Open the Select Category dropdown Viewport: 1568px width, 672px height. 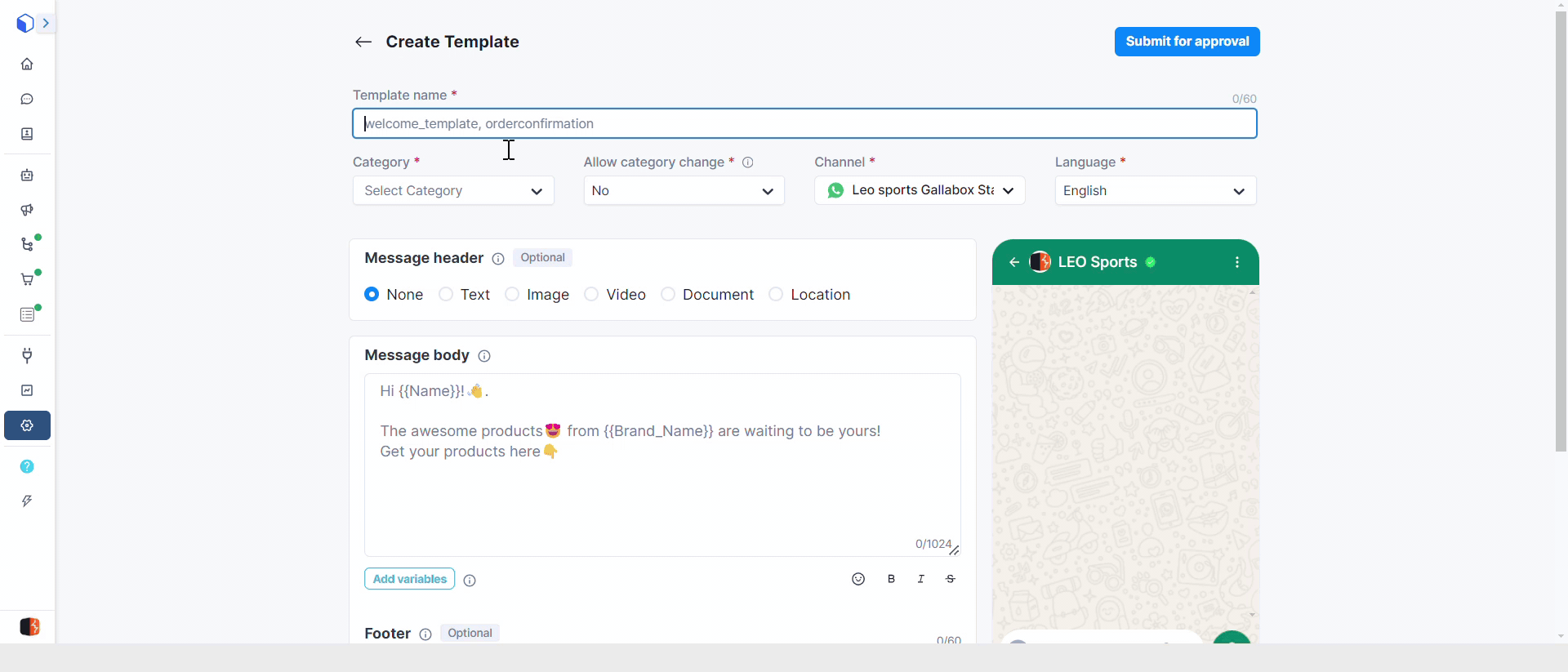[x=453, y=190]
